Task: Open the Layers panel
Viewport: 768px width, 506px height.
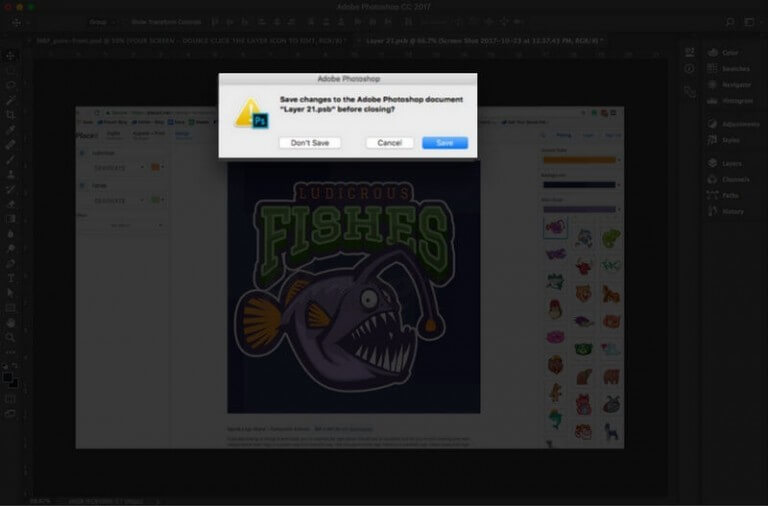Action: pos(725,164)
